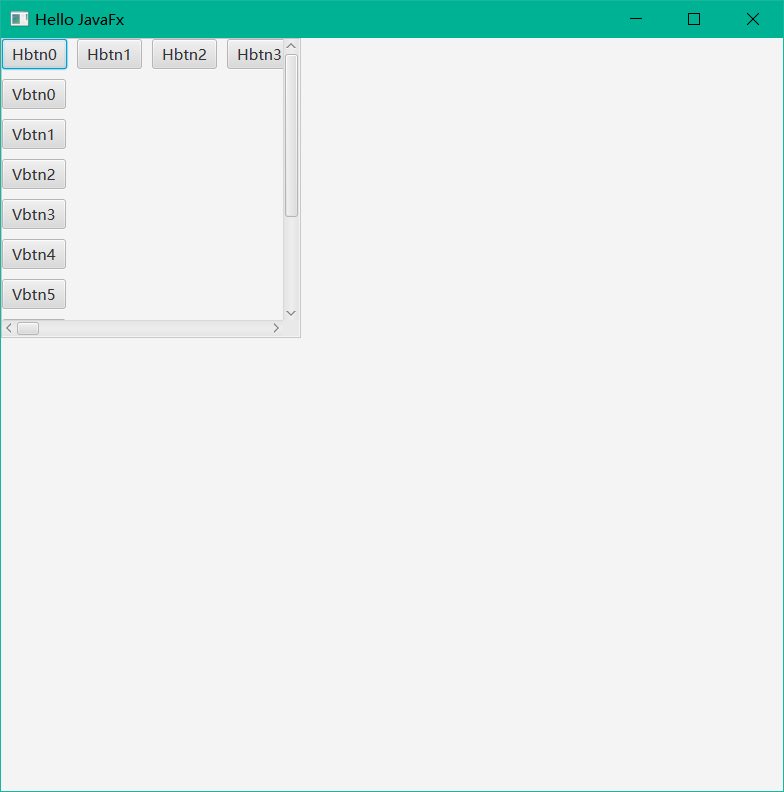
Task: Click the Vbtn2 button
Action: click(x=34, y=174)
